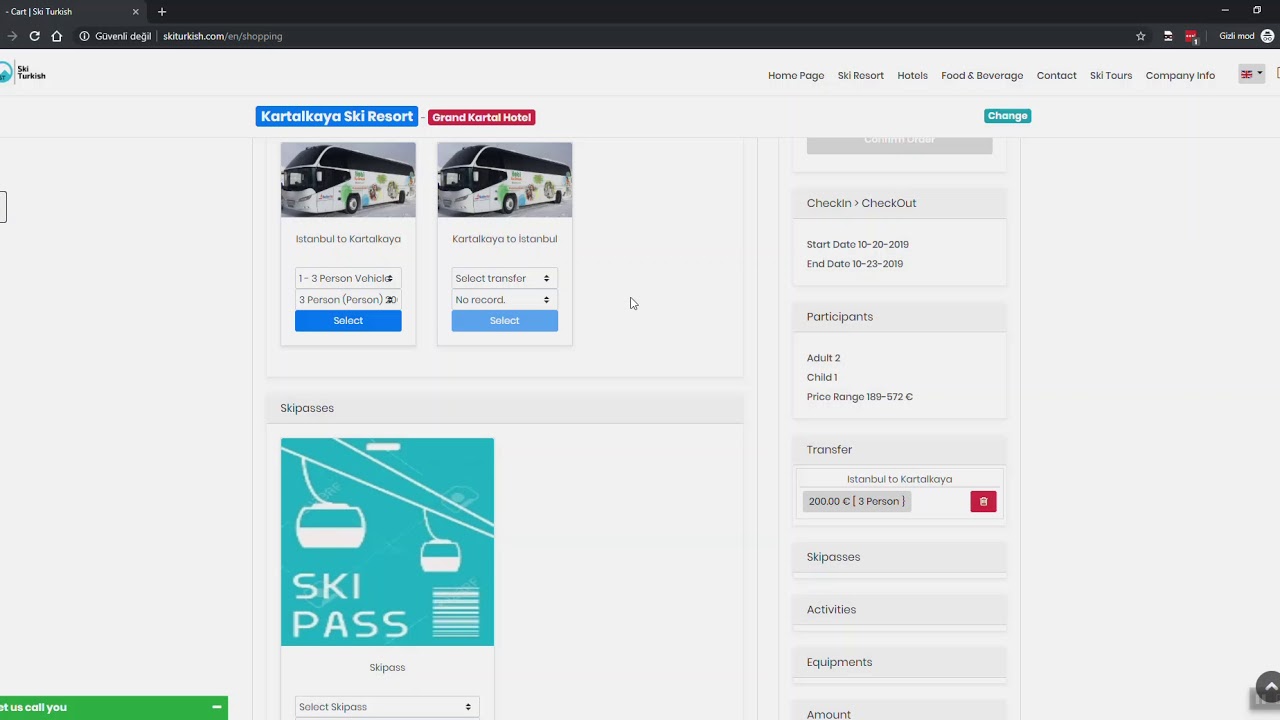The image size is (1280, 720).
Task: Open Ski Tours menu item
Action: pos(1111,75)
